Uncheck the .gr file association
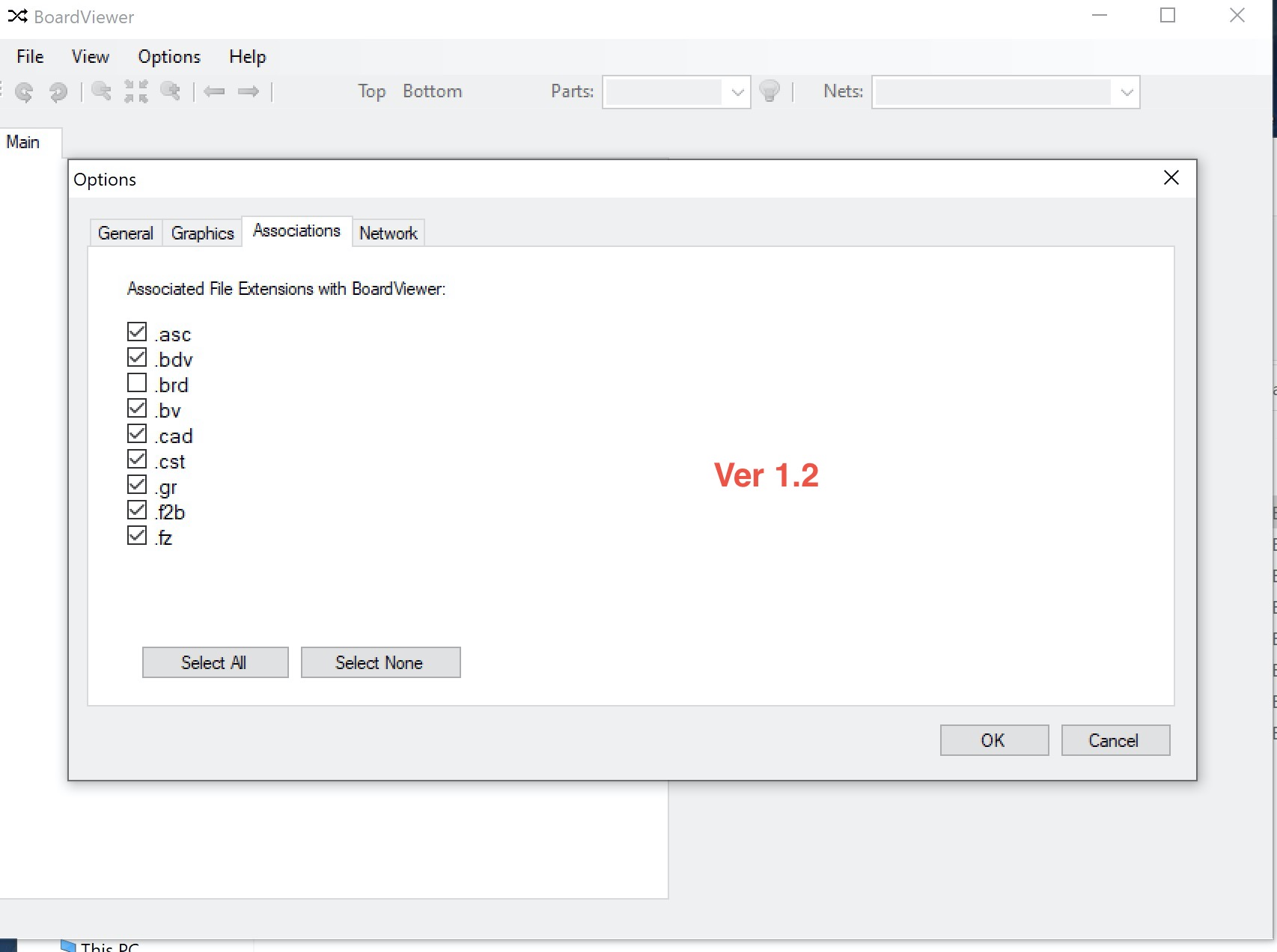The width and height of the screenshot is (1277, 952). (x=137, y=484)
